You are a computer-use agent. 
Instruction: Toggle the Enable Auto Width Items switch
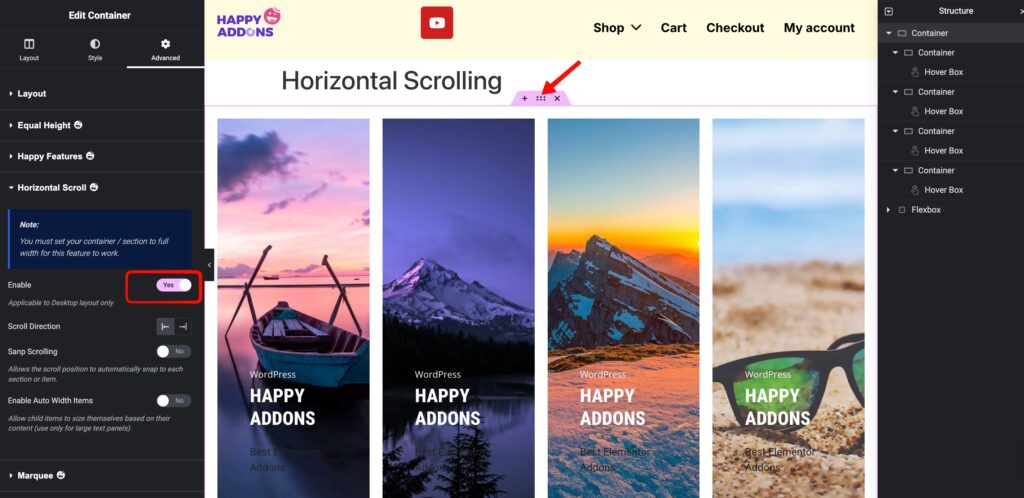(x=174, y=401)
